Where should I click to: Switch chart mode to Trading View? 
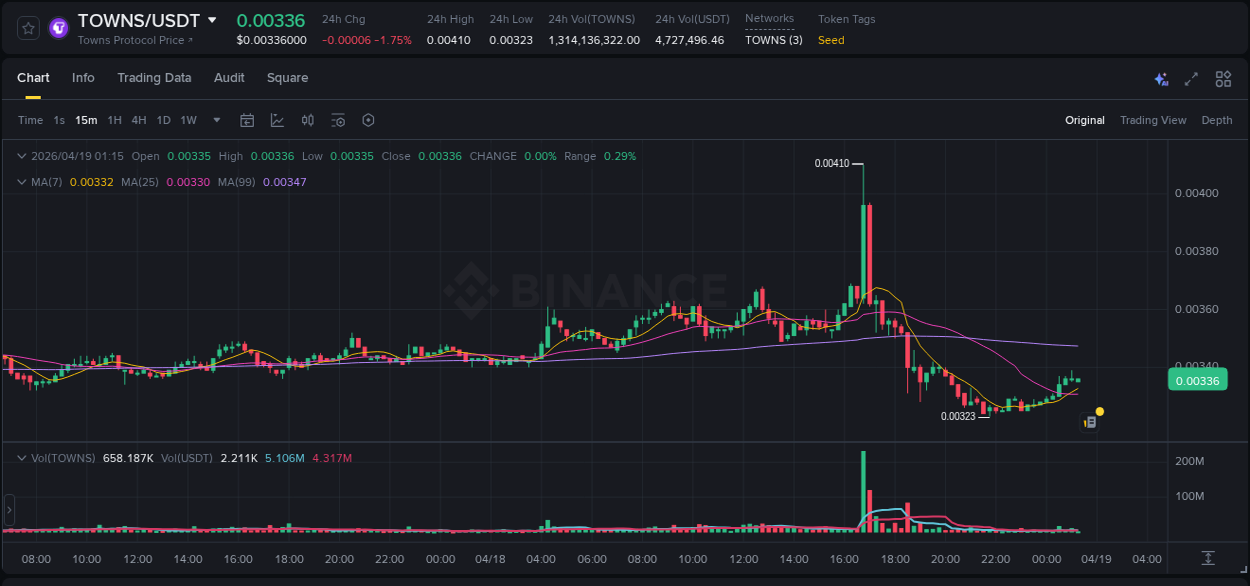tap(1153, 120)
